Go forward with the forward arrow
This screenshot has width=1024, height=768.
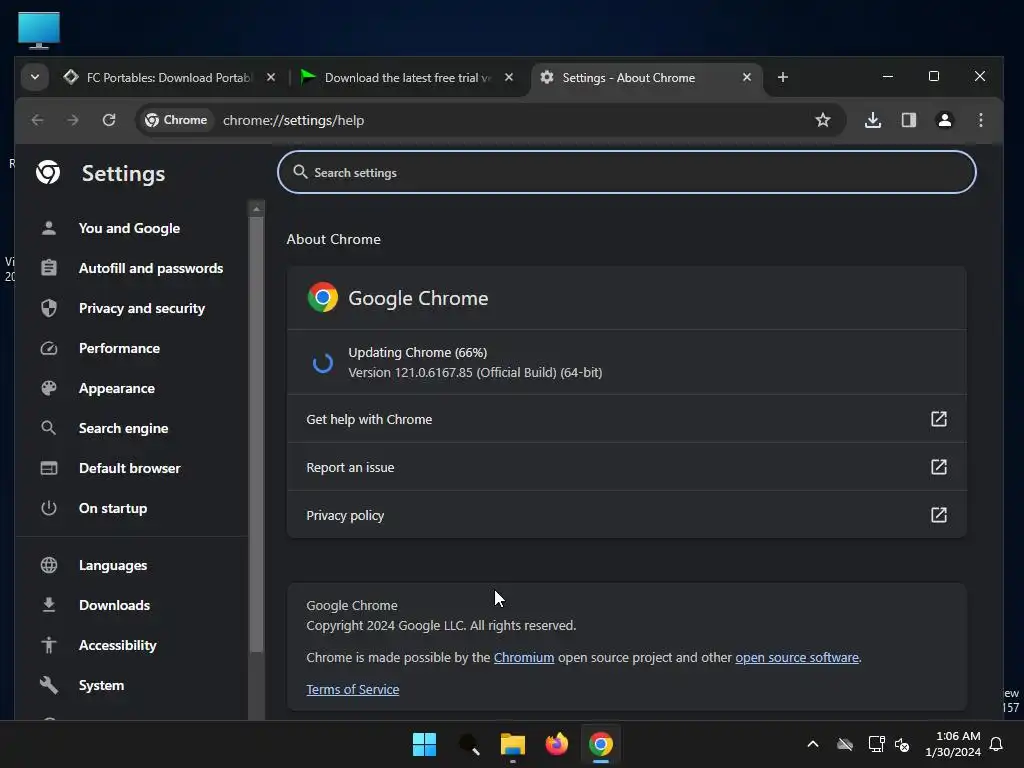[x=72, y=120]
